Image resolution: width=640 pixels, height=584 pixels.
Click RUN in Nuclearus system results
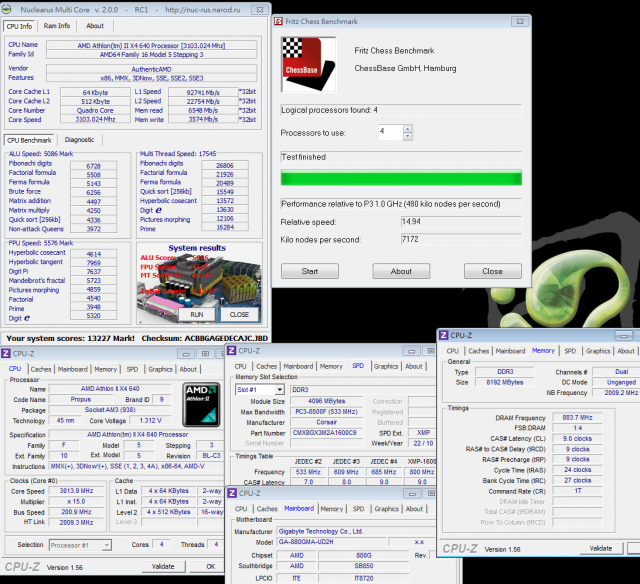click(x=197, y=314)
